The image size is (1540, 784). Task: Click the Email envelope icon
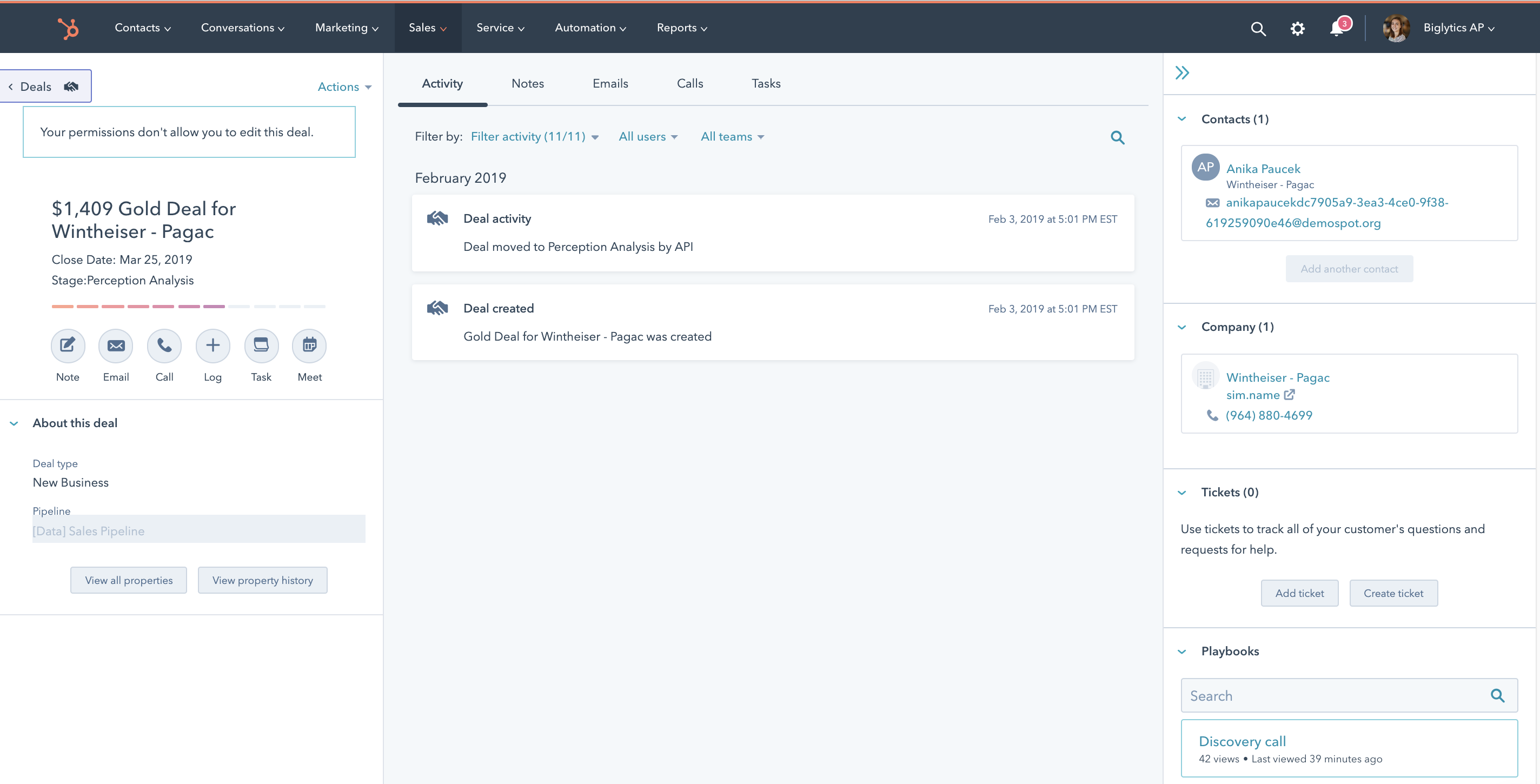point(116,346)
